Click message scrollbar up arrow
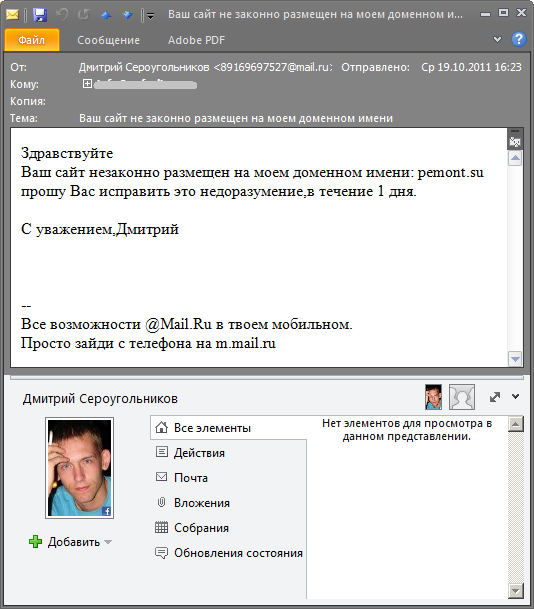The height and width of the screenshot is (609, 534). pyautogui.click(x=515, y=158)
